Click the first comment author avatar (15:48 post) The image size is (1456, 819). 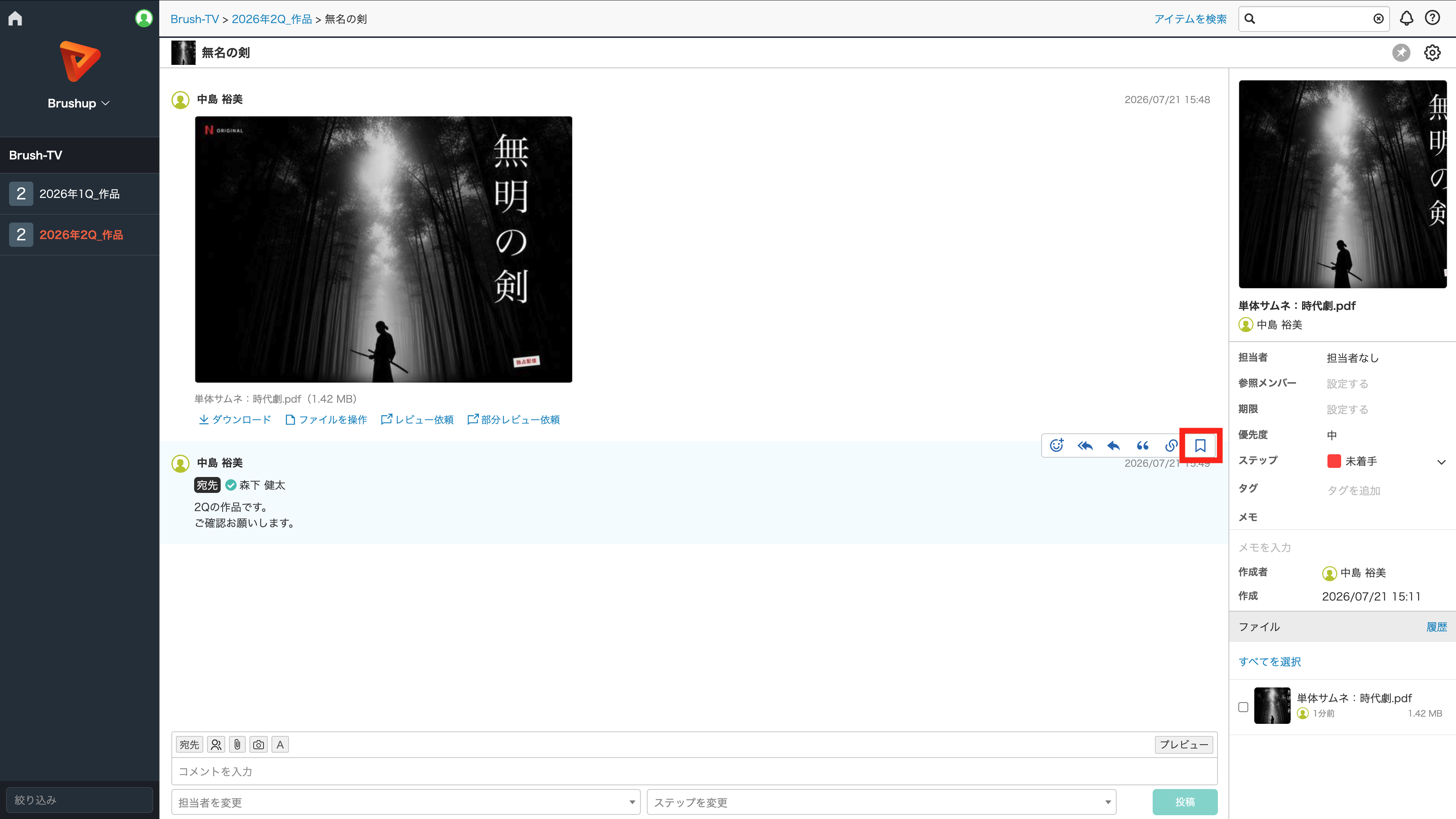pos(180,100)
